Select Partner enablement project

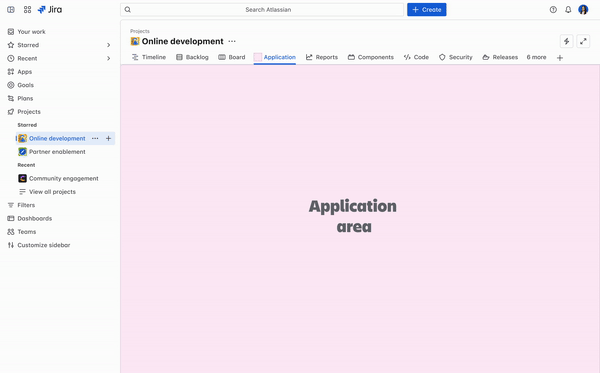coord(57,152)
